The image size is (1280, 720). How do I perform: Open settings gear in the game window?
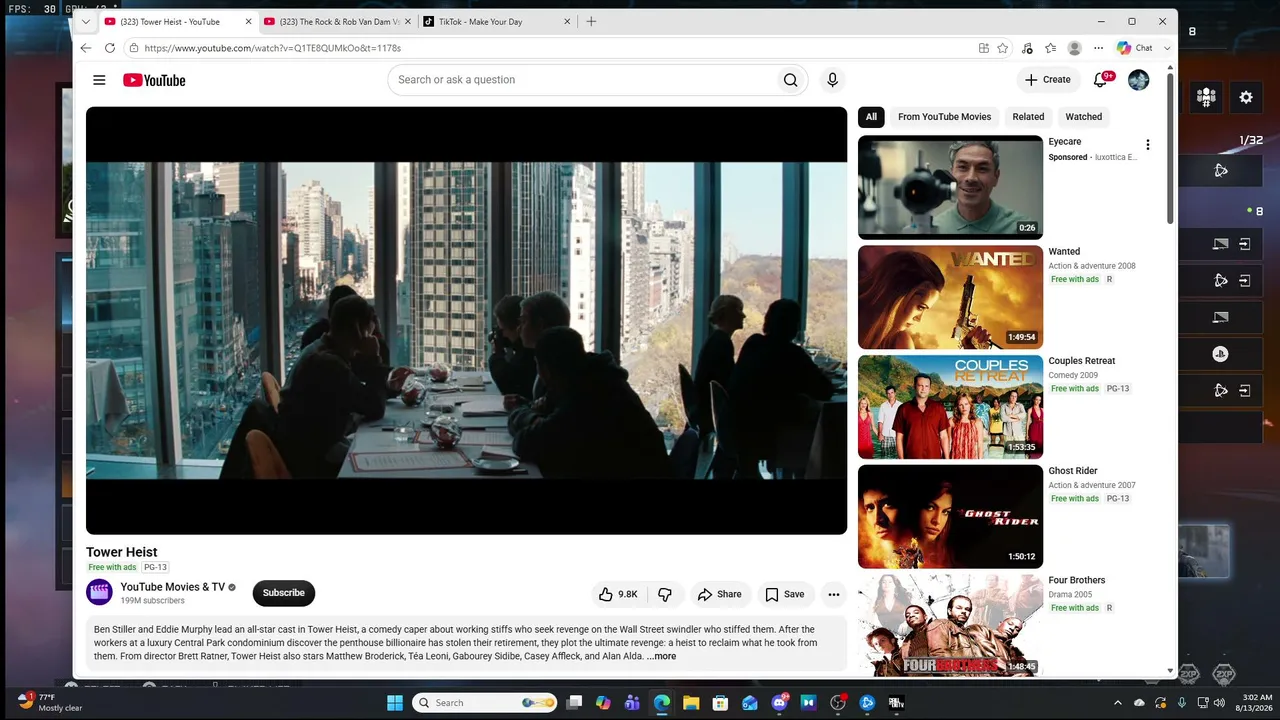[x=1246, y=97]
